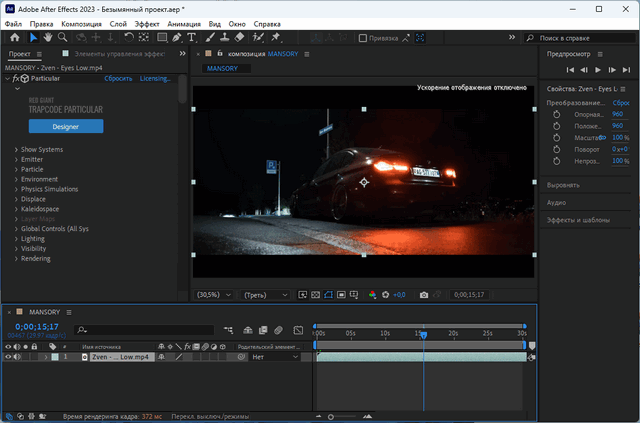Click the timeline zoom slider at bottom
This screenshot has width=640, height=423.
(x=331, y=415)
